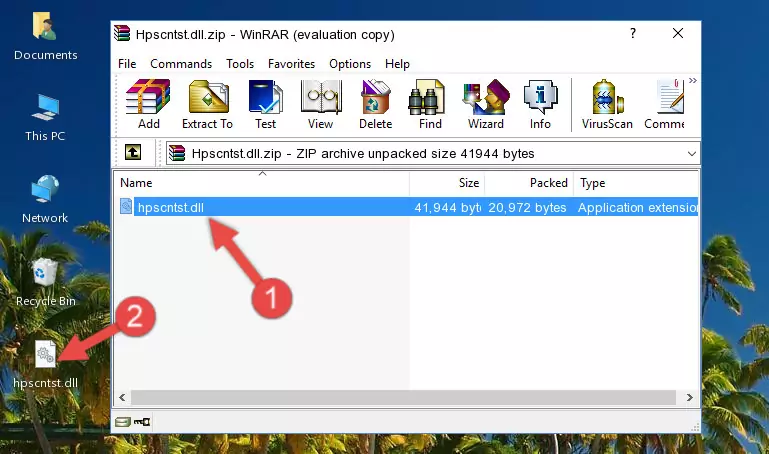This screenshot has width=769, height=454.
Task: Open the File menu
Action: point(127,64)
